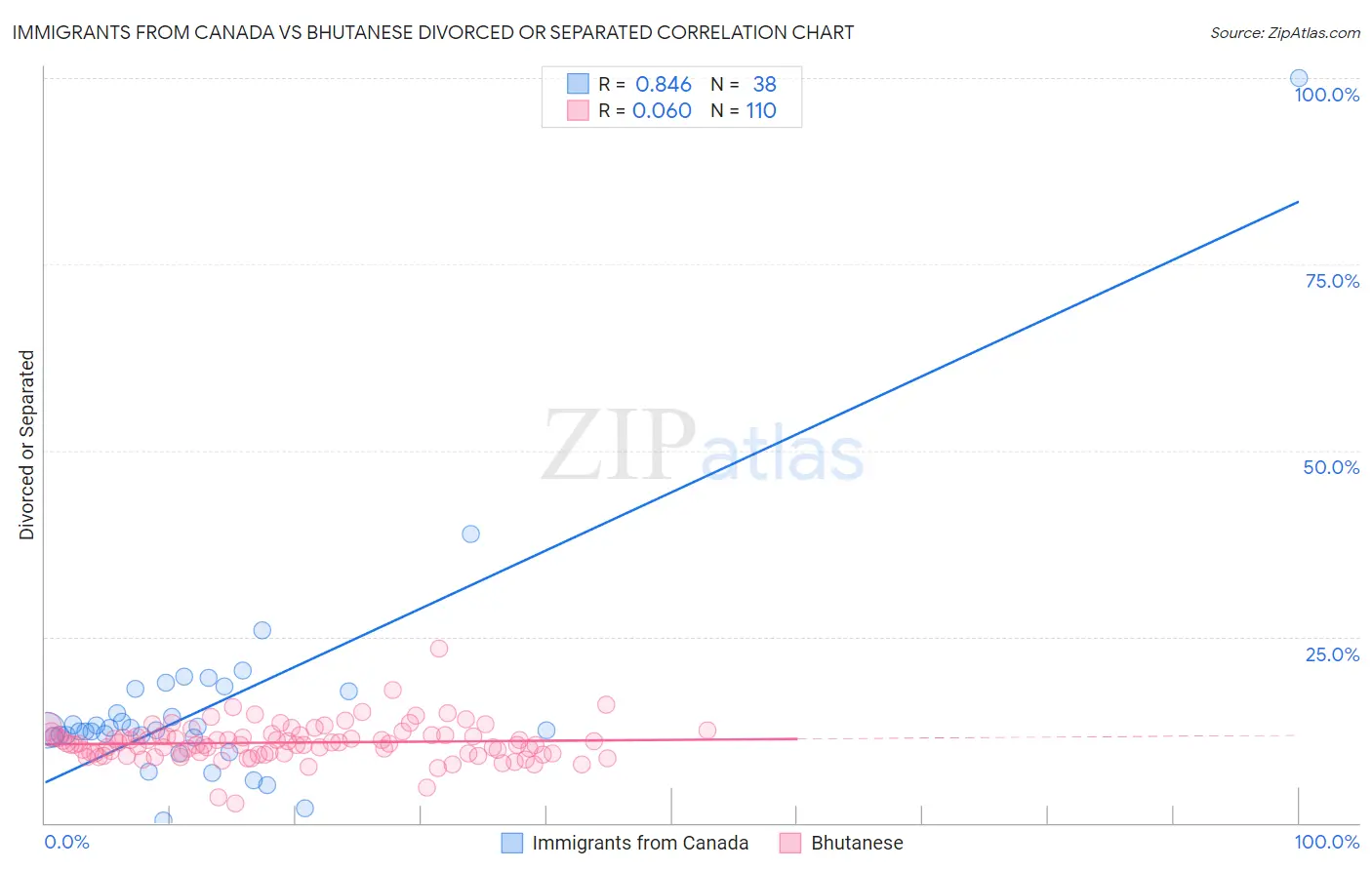1372x870 pixels.
Task: Click the N = 110 value in legend
Action: pyautogui.click(x=744, y=110)
